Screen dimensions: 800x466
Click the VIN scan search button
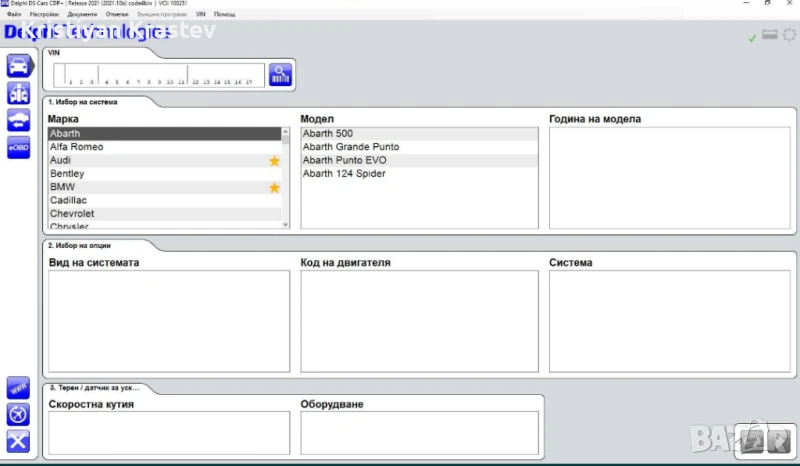(280, 75)
